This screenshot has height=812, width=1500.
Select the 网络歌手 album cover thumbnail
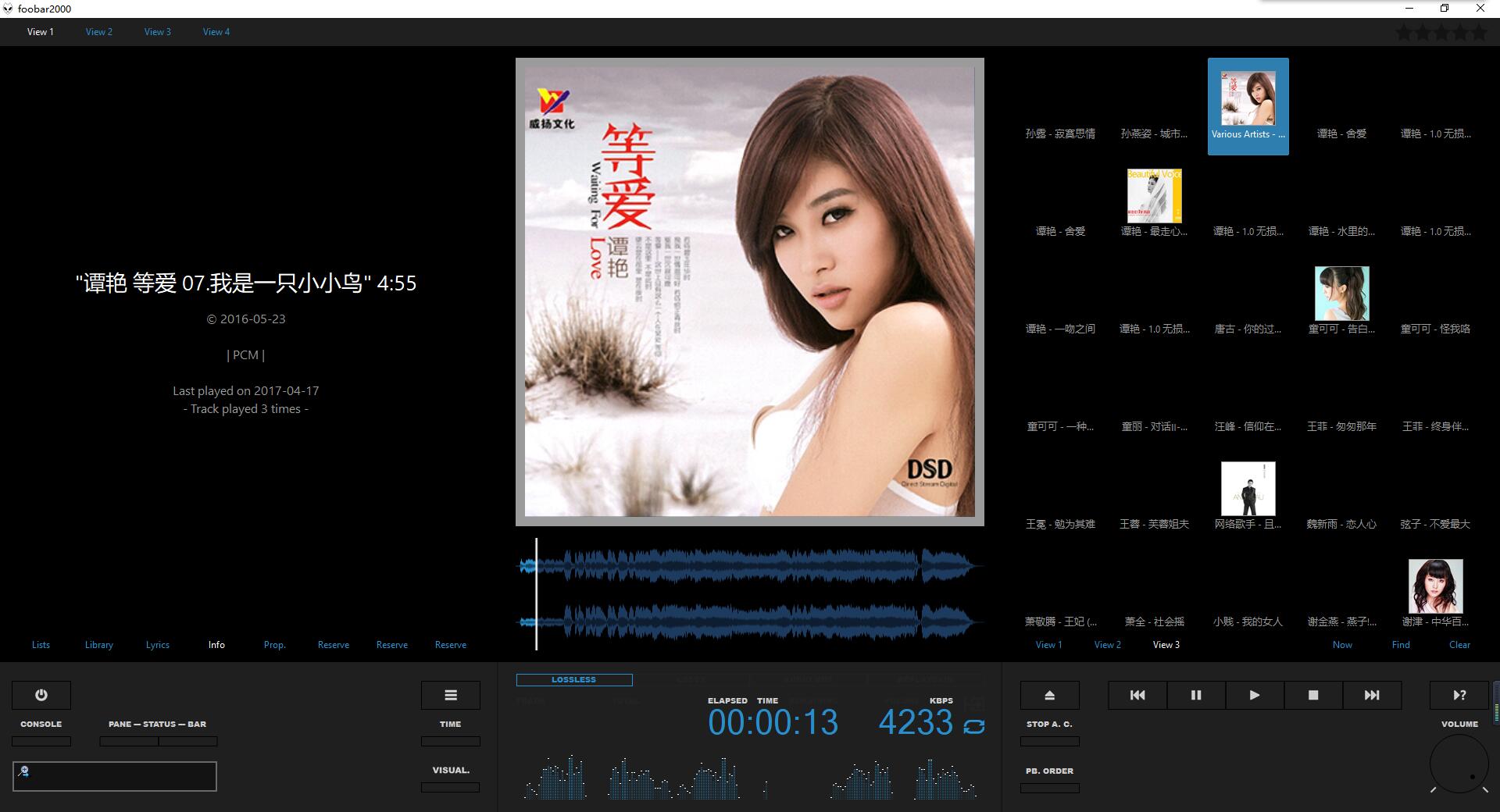(x=1248, y=489)
